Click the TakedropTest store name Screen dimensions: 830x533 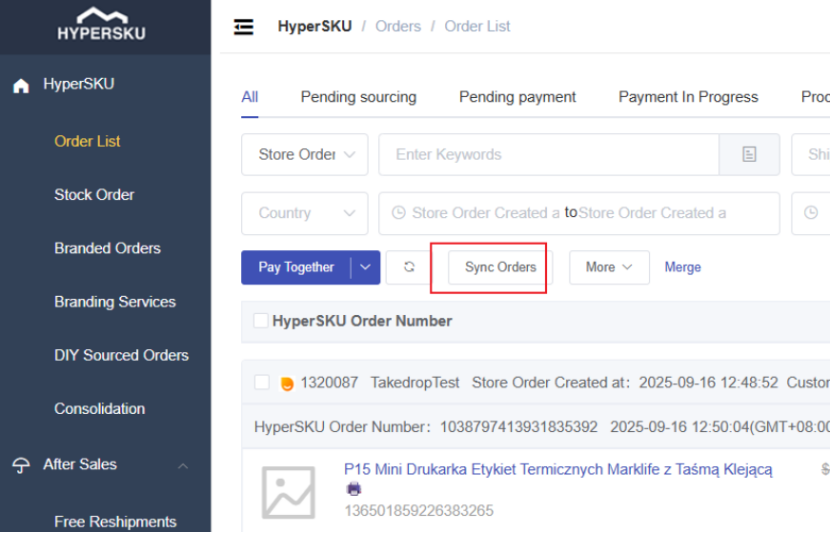[x=415, y=383]
